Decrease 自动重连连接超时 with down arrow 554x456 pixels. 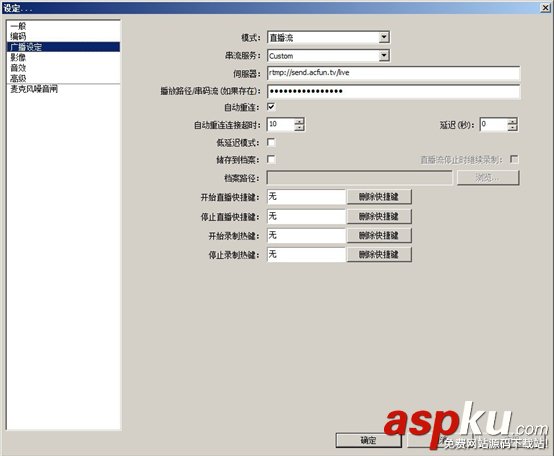(x=299, y=128)
